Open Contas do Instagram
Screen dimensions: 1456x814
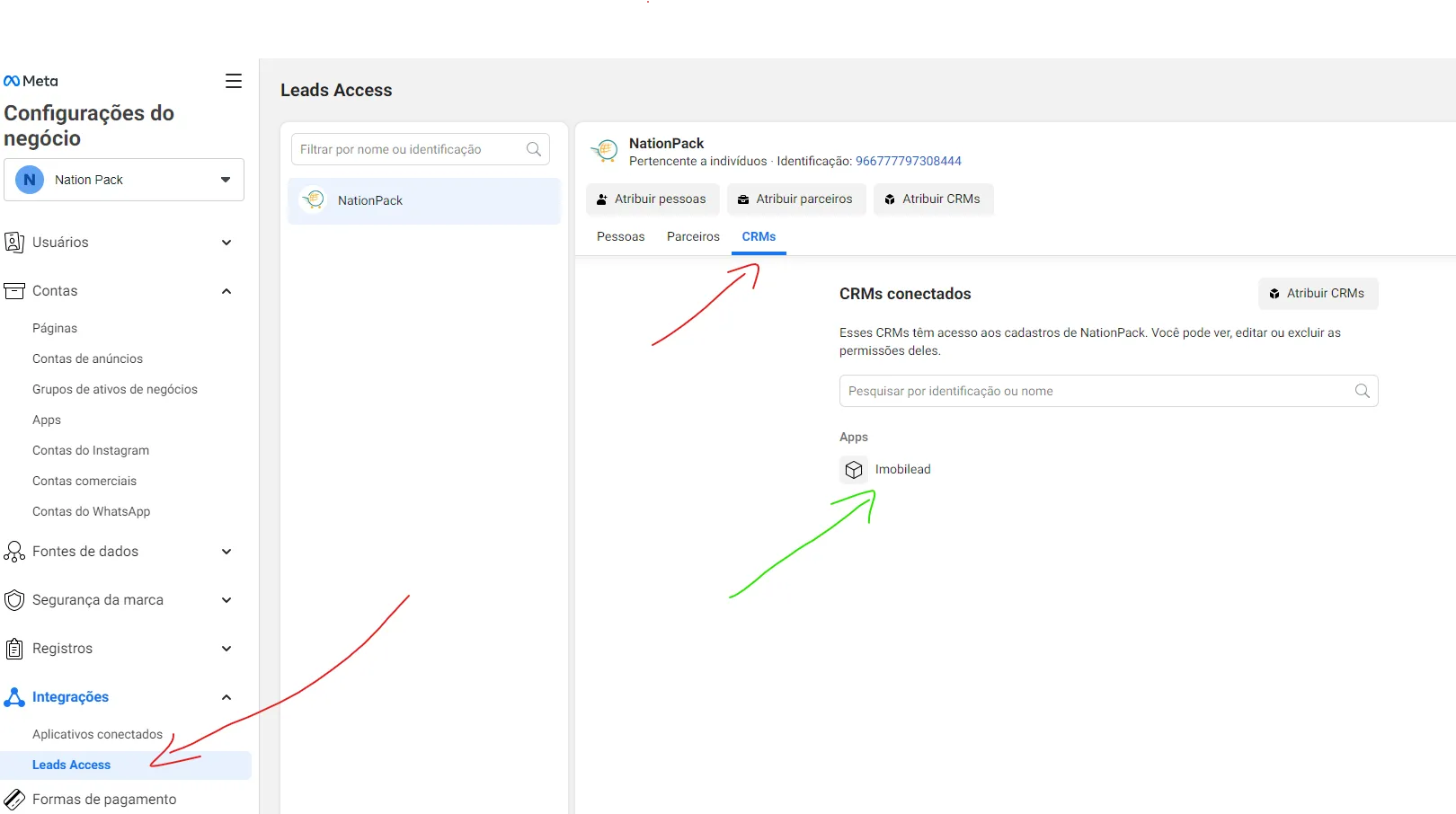pyautogui.click(x=91, y=451)
